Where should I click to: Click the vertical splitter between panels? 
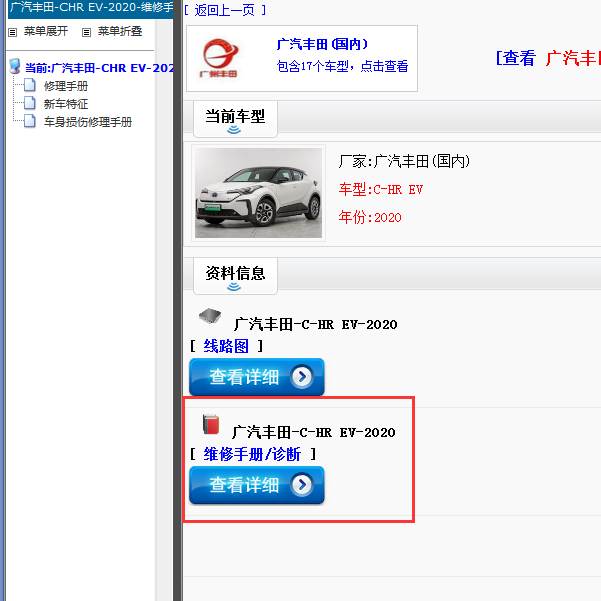click(177, 300)
